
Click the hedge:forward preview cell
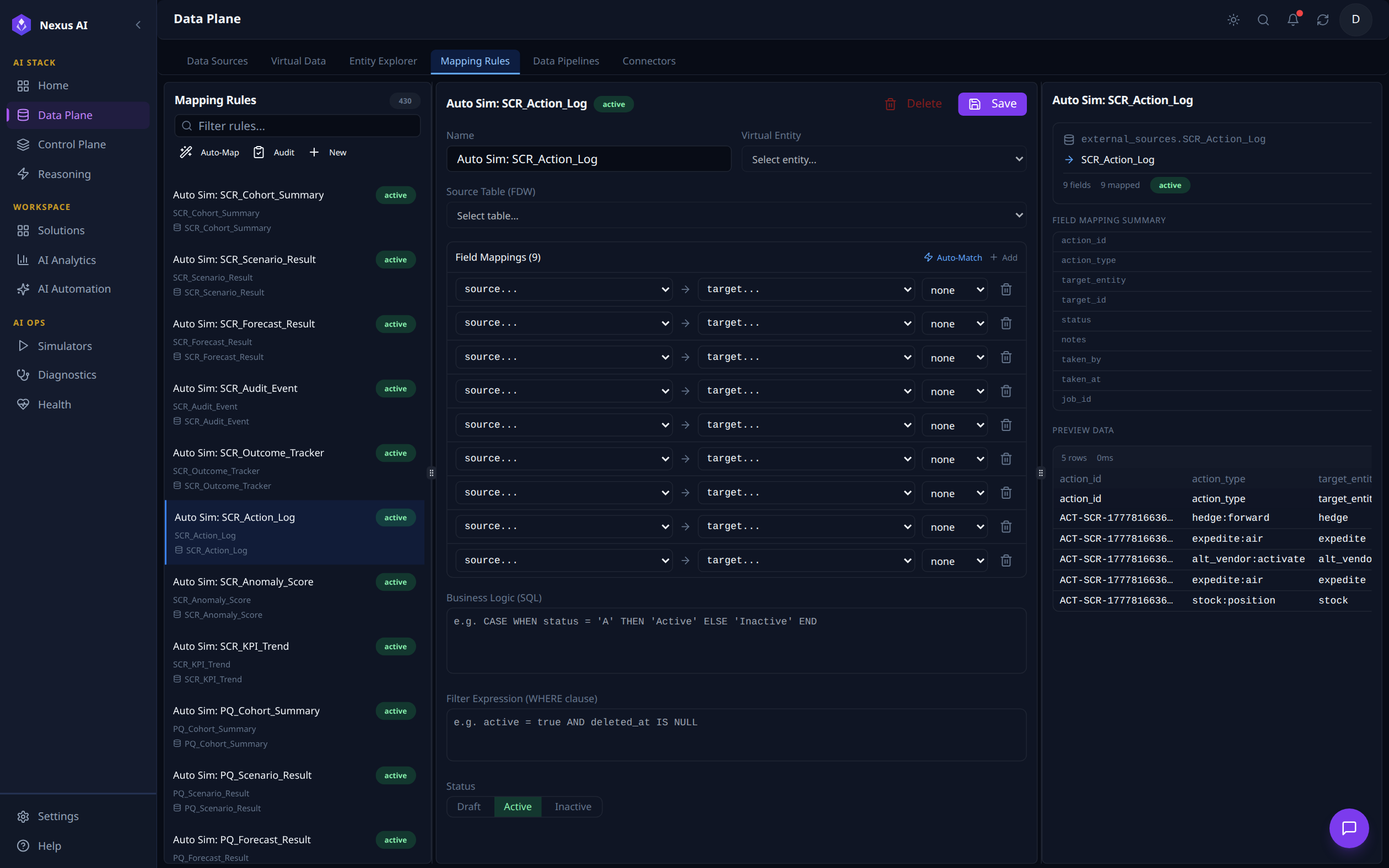point(1231,518)
